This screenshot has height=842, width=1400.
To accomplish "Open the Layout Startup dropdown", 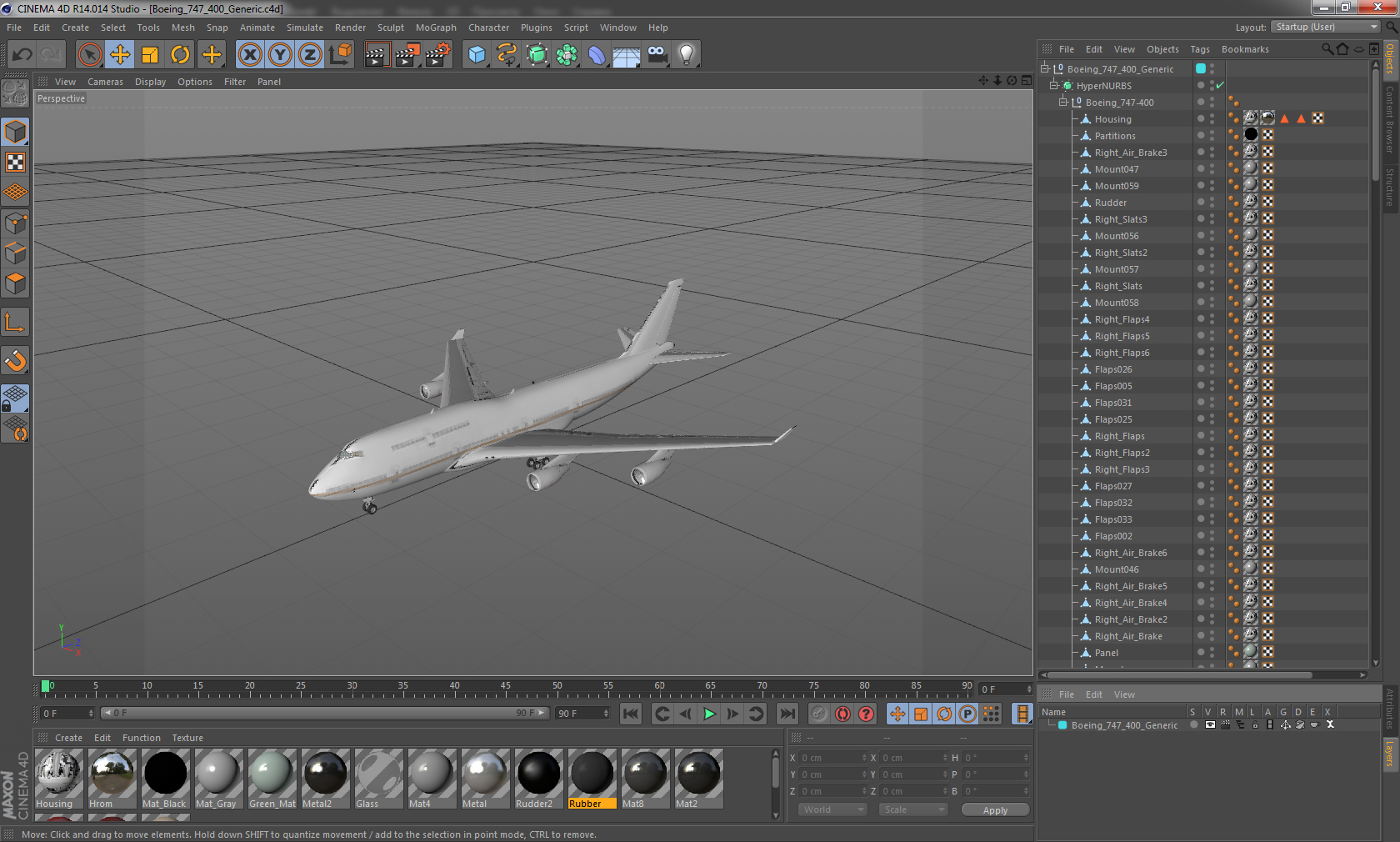I will pyautogui.click(x=1325, y=27).
